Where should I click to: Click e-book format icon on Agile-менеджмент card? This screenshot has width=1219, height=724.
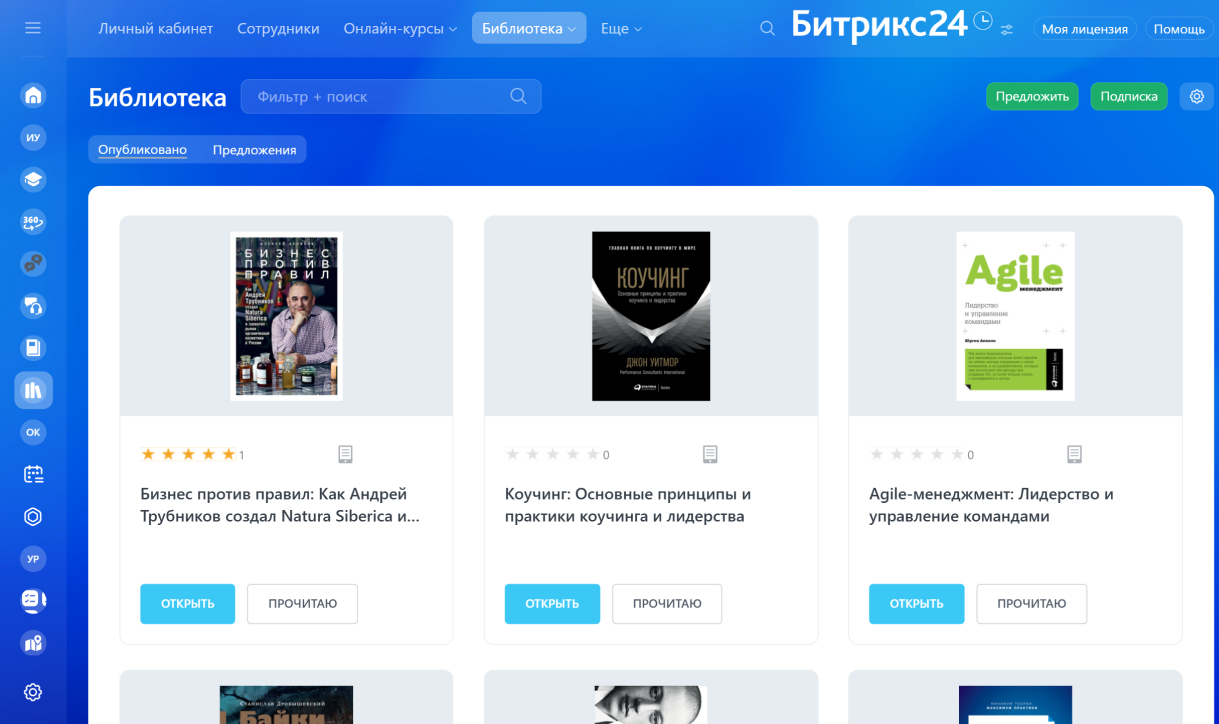pos(1074,454)
